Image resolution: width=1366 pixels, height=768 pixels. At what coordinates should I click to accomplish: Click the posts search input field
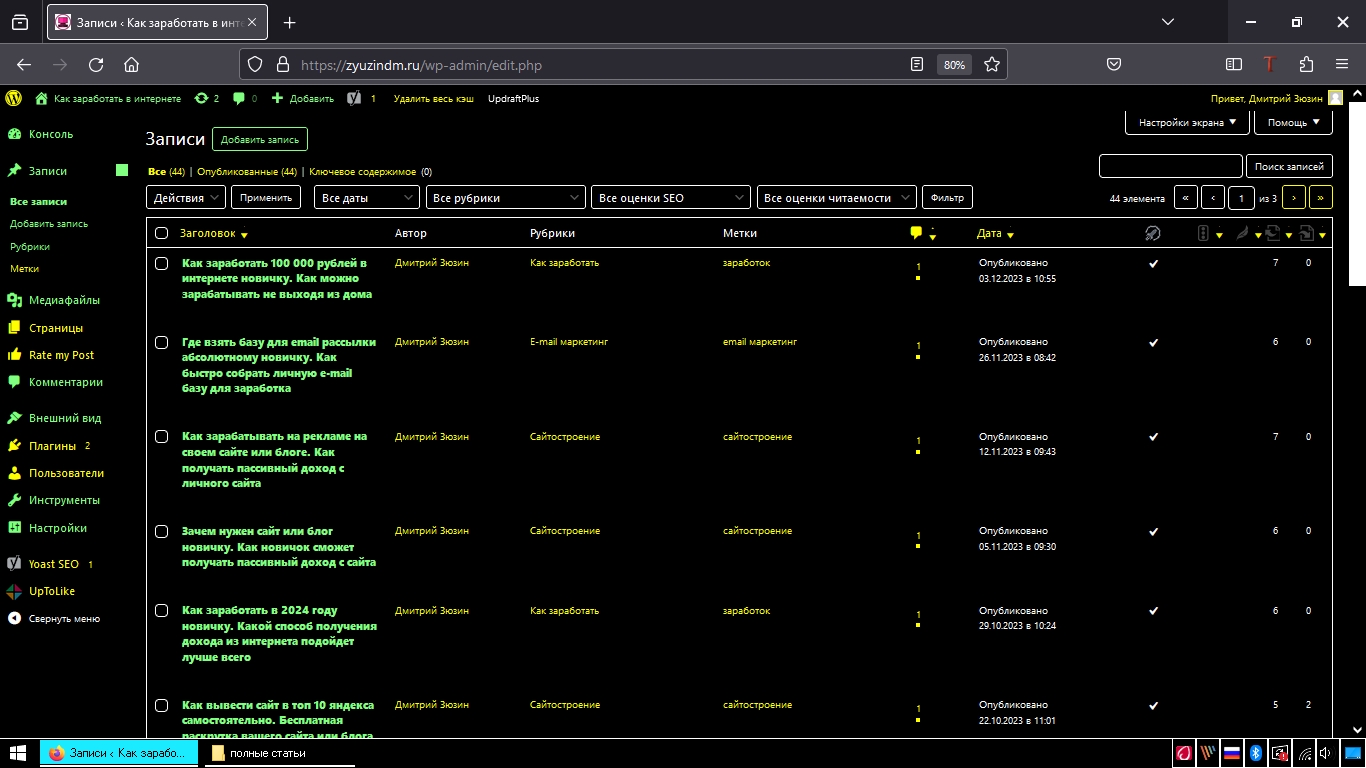click(1170, 166)
